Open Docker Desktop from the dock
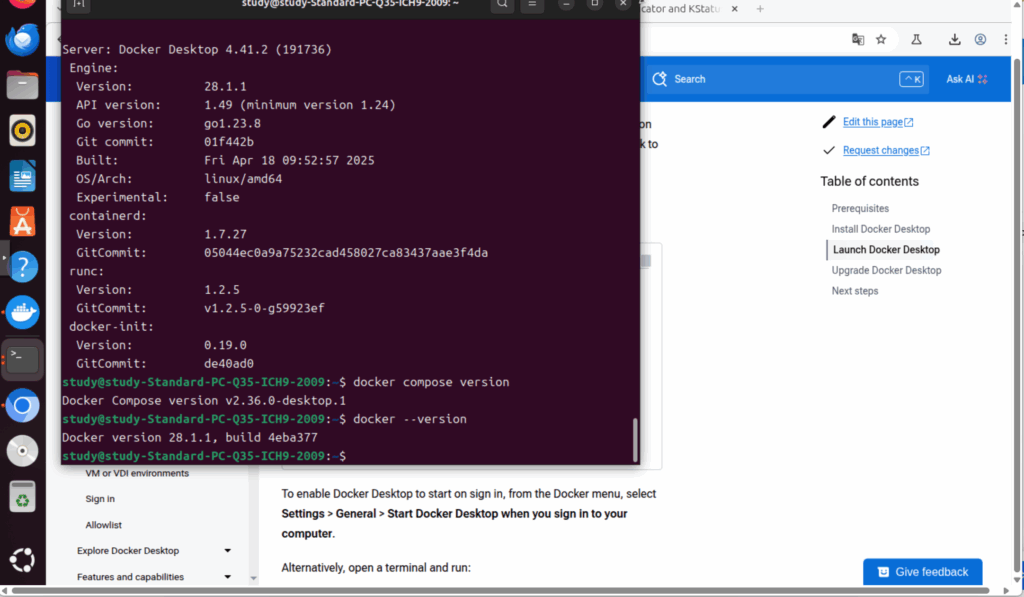 (x=22, y=312)
